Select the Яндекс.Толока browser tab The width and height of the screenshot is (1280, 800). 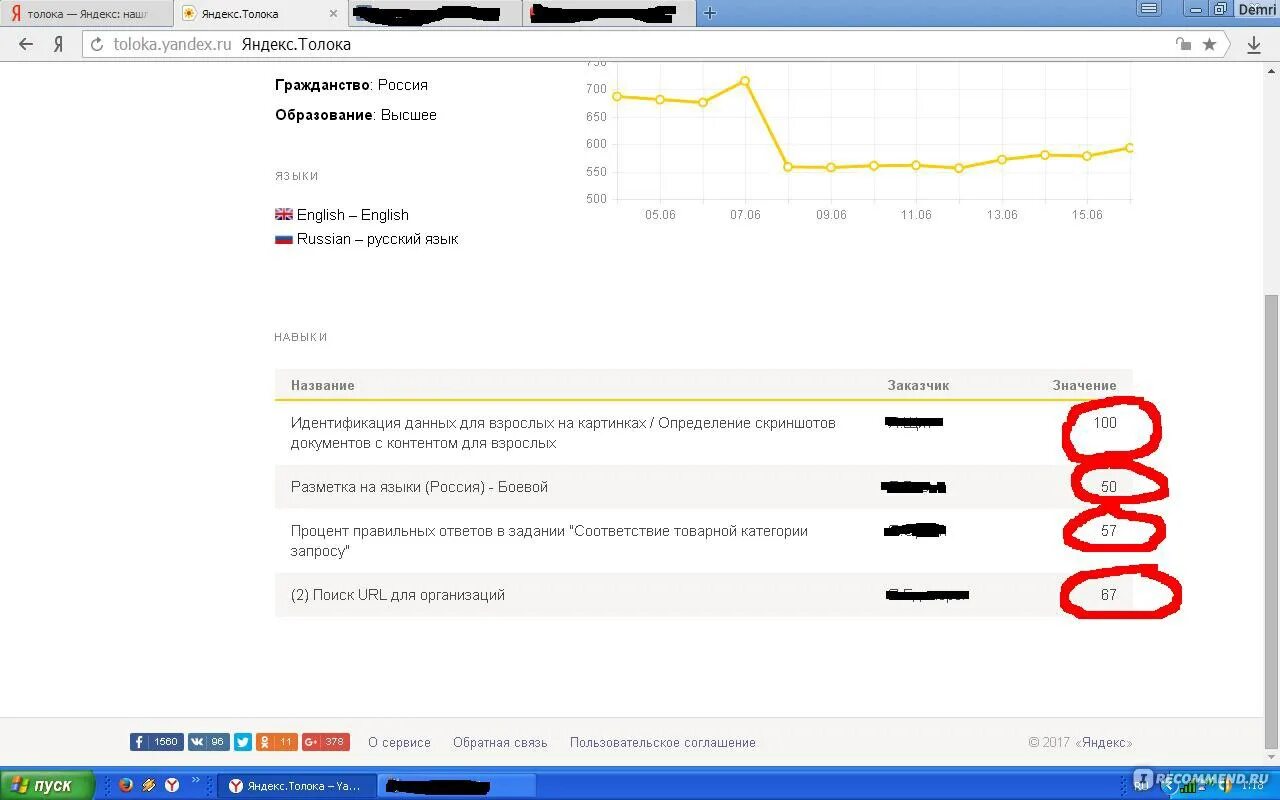point(262,14)
